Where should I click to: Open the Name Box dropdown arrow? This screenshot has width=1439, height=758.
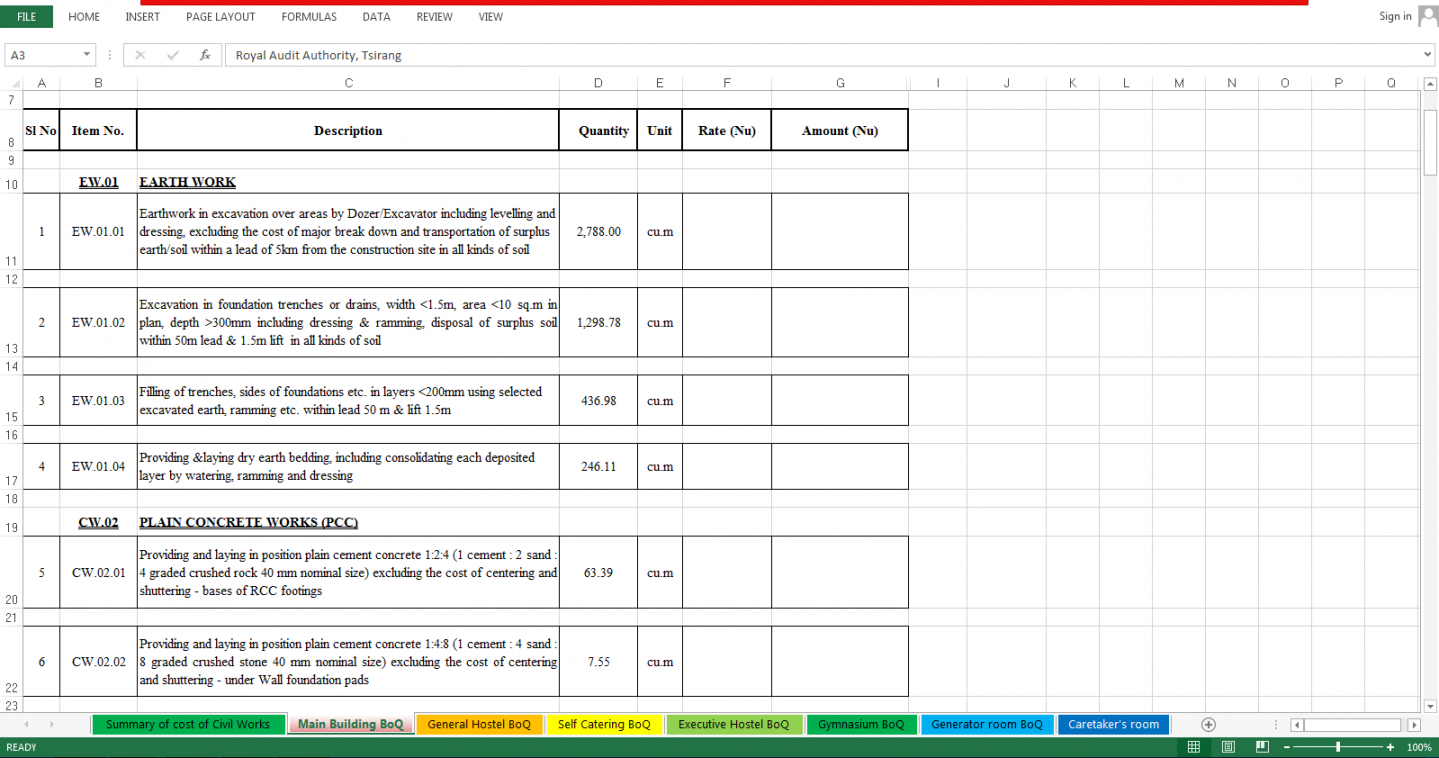[x=87, y=55]
